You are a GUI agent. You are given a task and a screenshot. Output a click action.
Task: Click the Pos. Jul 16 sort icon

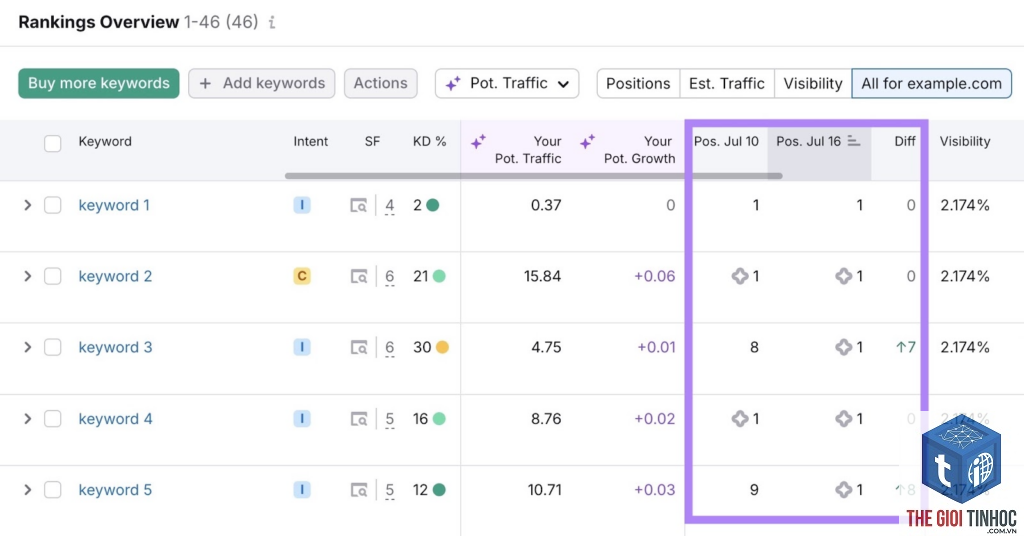click(854, 141)
